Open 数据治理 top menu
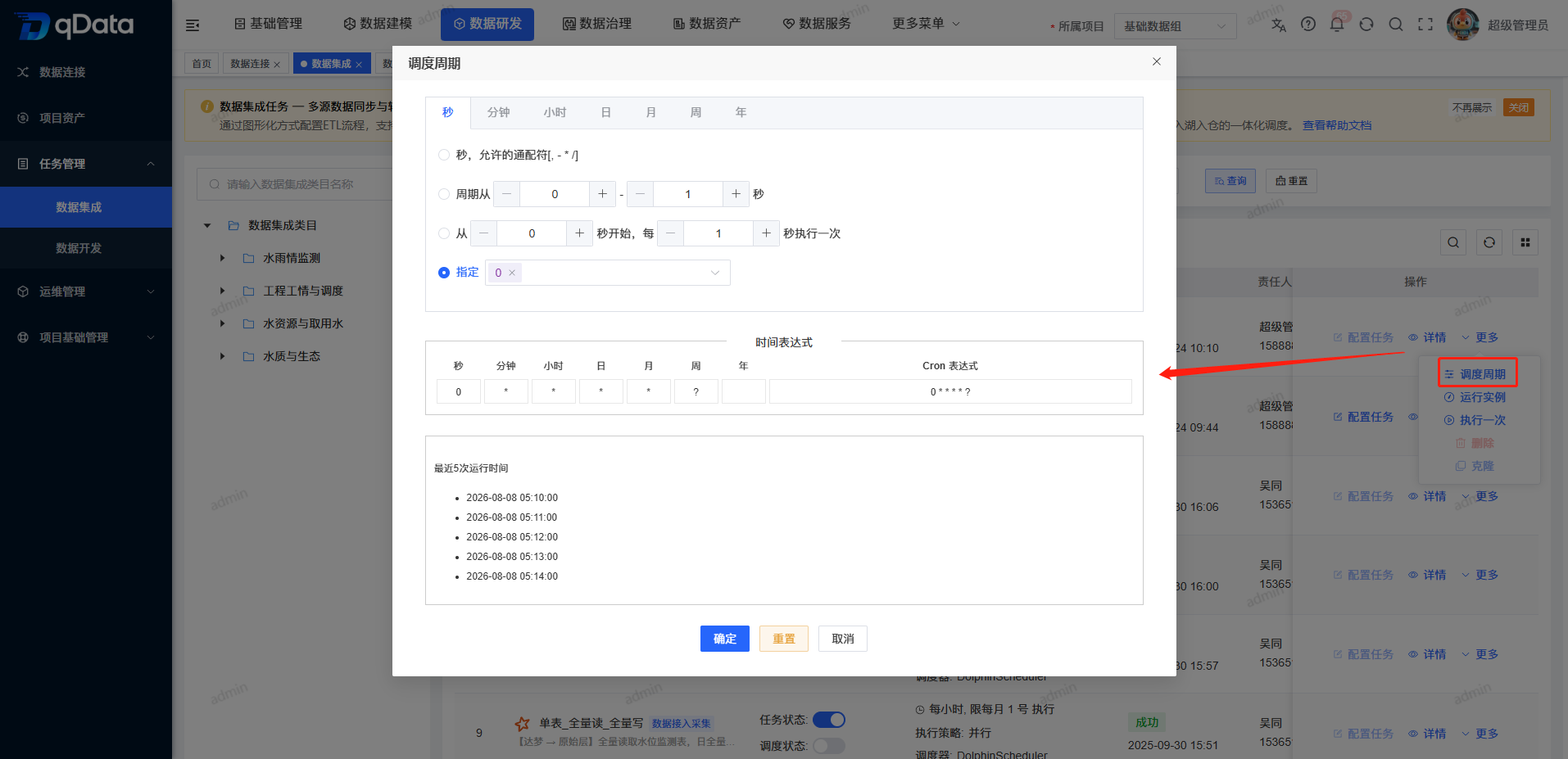1568x759 pixels. (x=597, y=24)
